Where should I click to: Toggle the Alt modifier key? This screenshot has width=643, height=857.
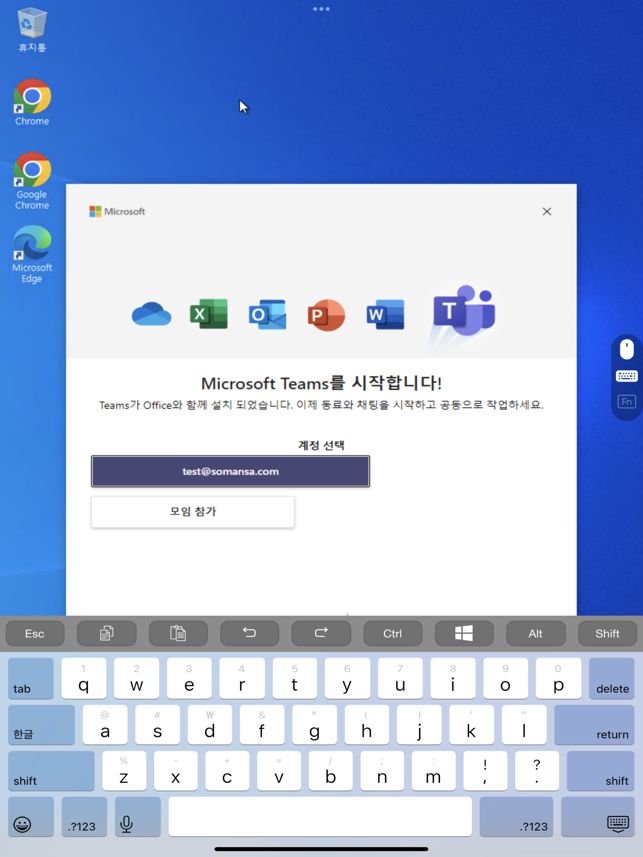(535, 633)
